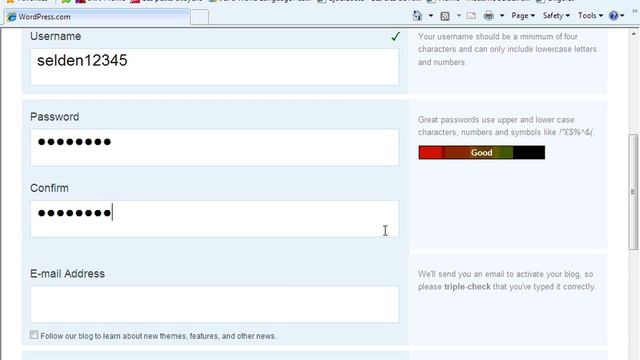The height and width of the screenshot is (360, 640).
Task: Open a new blank tab
Action: click(x=200, y=17)
